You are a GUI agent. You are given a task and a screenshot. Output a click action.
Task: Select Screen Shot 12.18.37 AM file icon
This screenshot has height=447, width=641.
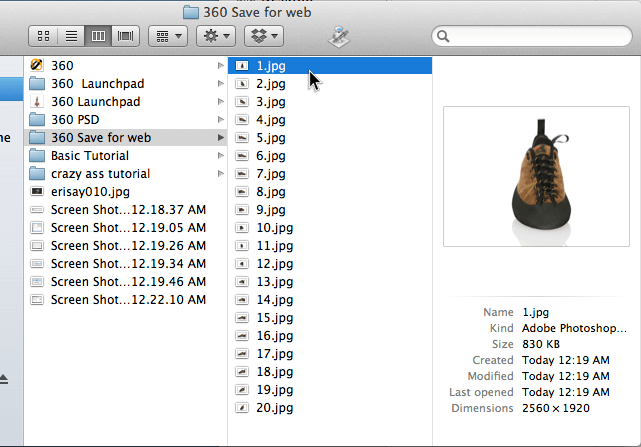pyautogui.click(x=37, y=210)
